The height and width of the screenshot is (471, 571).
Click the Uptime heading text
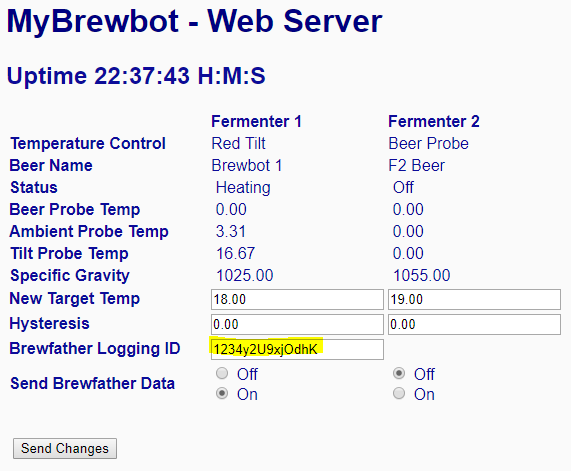tap(136, 76)
